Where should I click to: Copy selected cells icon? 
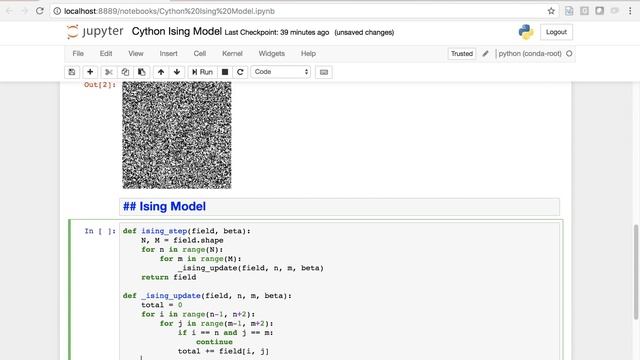[125, 72]
